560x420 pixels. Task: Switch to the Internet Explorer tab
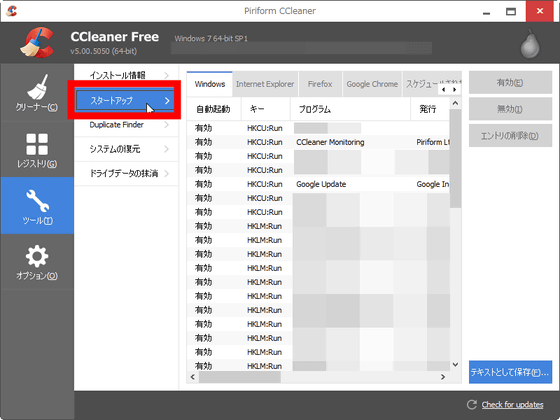coord(265,84)
